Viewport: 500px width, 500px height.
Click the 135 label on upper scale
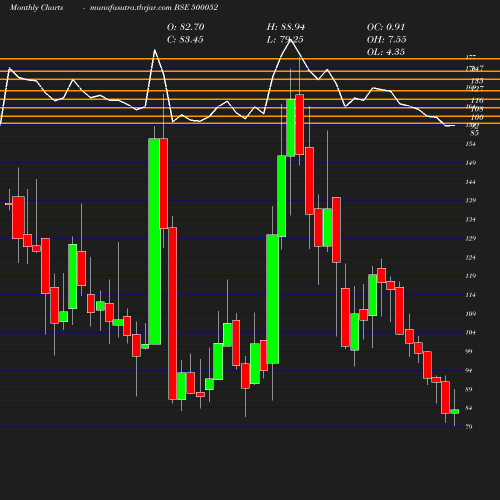pyautogui.click(x=477, y=81)
